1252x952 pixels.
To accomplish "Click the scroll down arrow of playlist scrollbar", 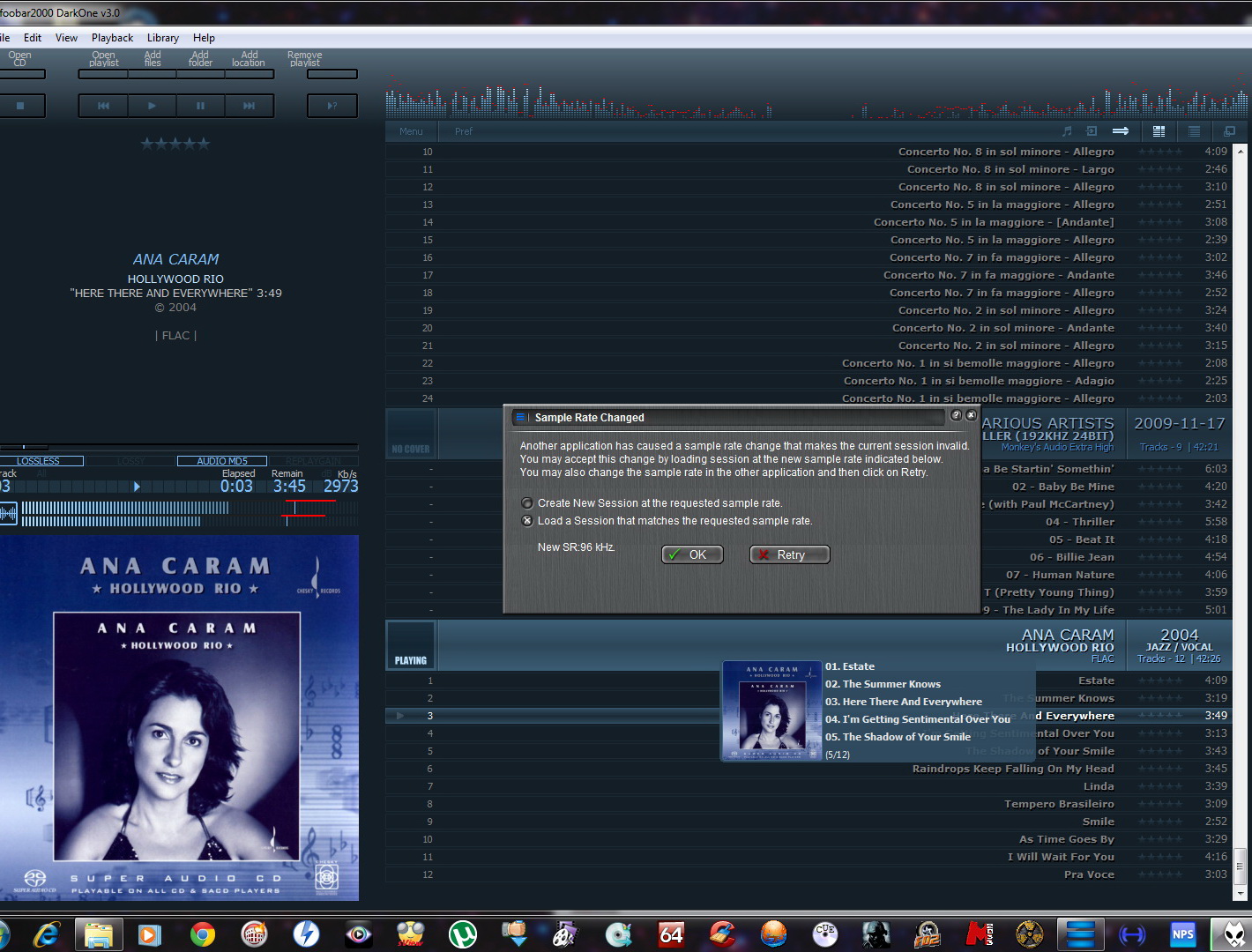I will (1241, 893).
